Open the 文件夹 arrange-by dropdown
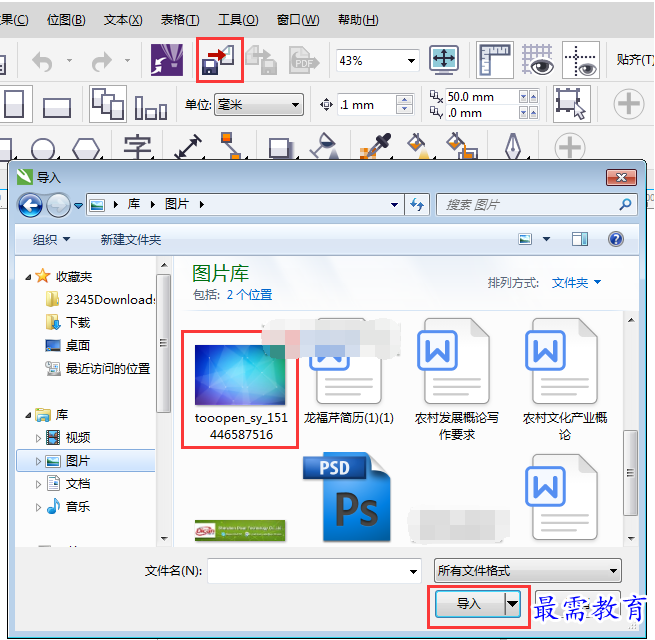Screen dimensions: 655x640 tap(576, 283)
